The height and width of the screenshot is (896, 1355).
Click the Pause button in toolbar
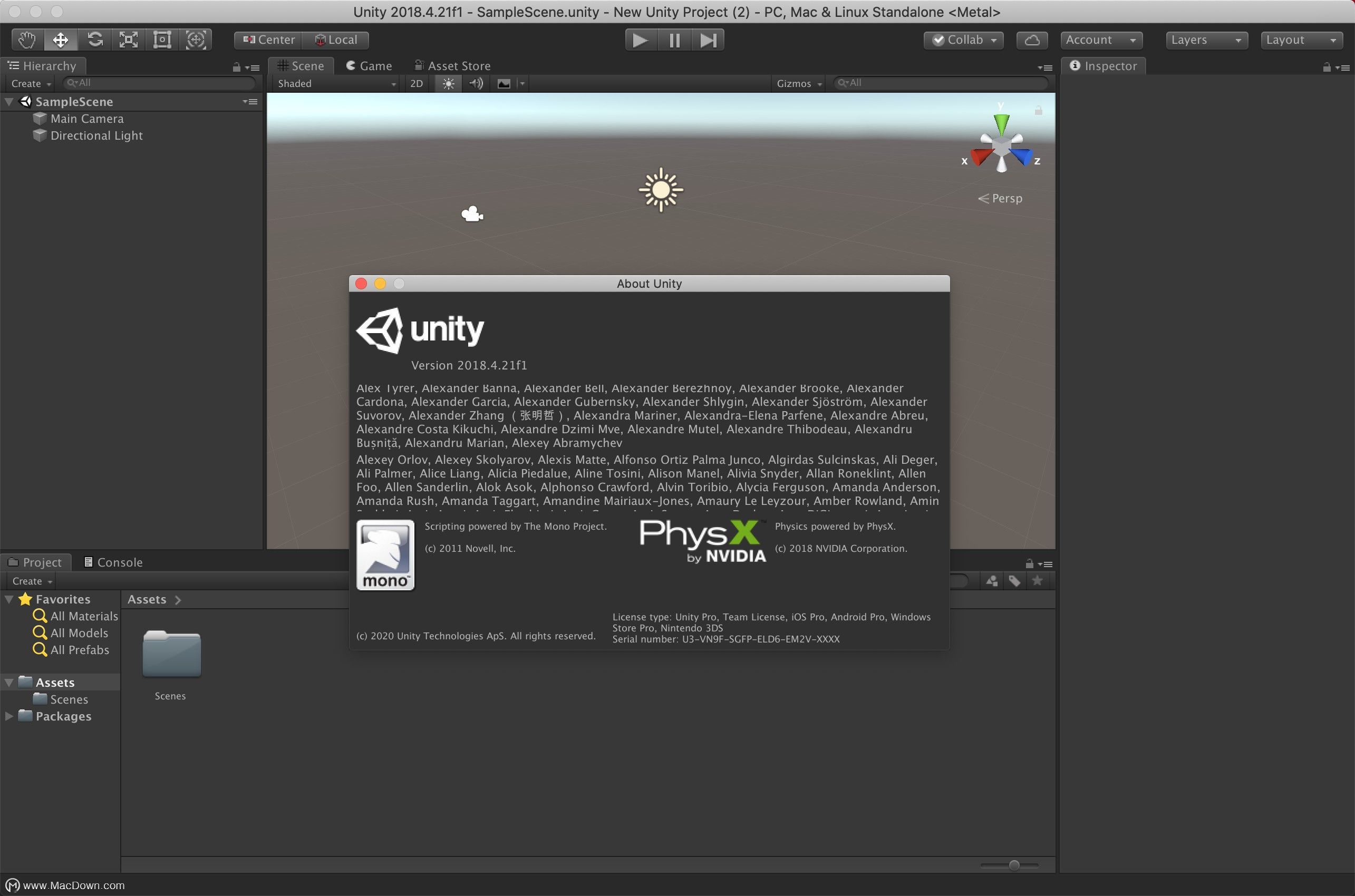[x=675, y=40]
